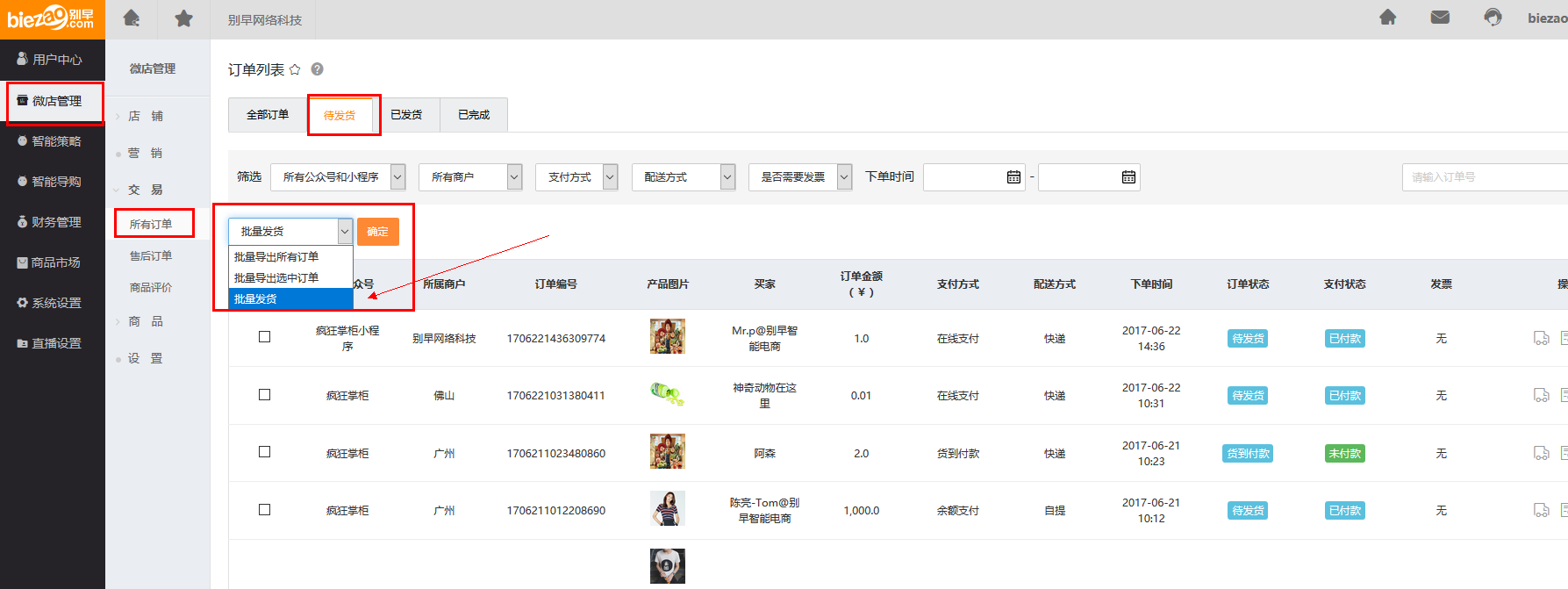Viewport: 1568px width, 589px height.
Task: Select the checkbox for order 1706221031380411
Action: [x=264, y=395]
